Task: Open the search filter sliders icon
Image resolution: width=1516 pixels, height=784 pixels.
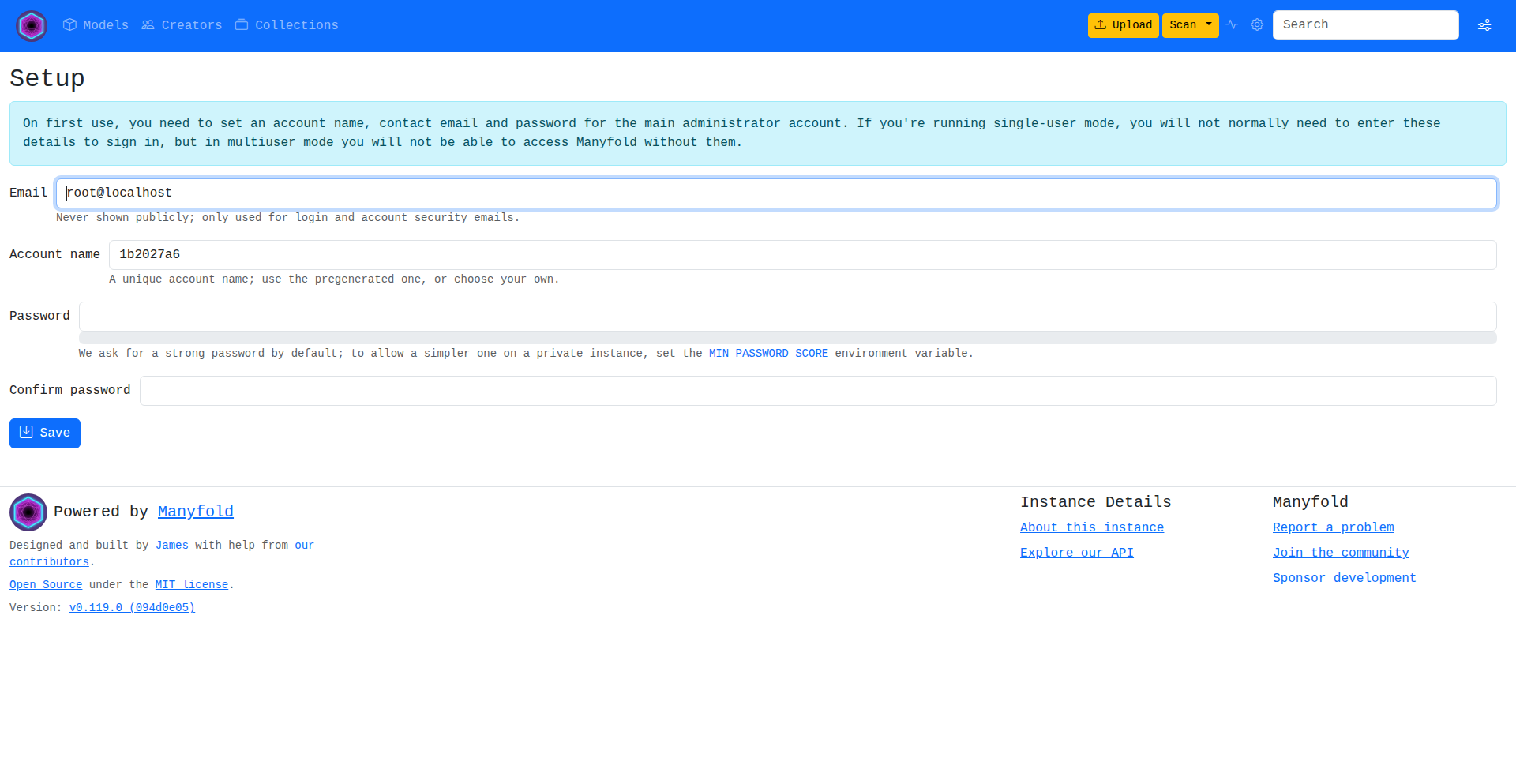Action: pos(1484,25)
